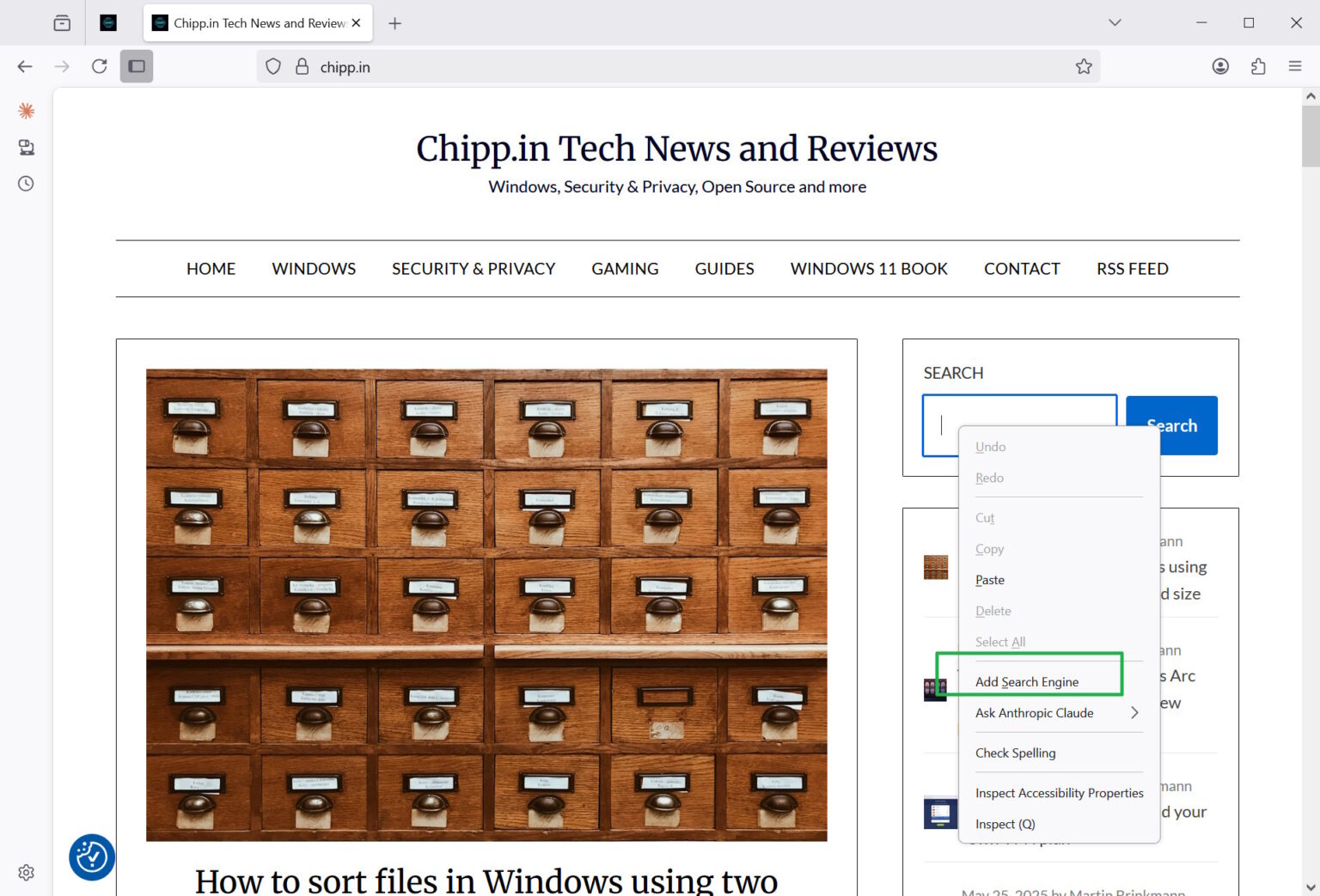This screenshot has height=896, width=1320.
Task: Open the tracking protection shield icon
Action: tap(273, 66)
